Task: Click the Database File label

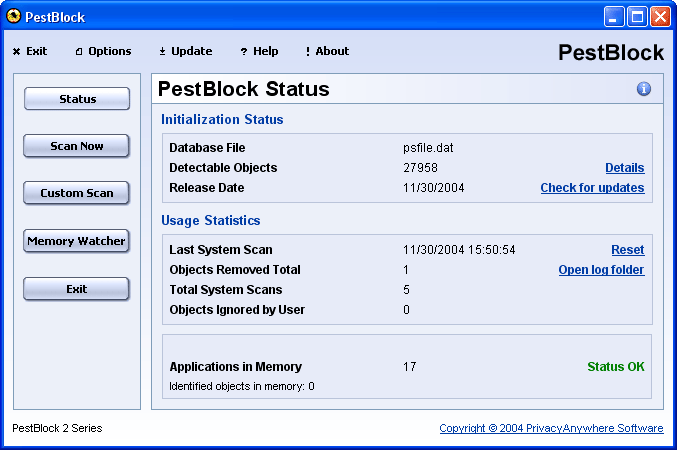Action: click(207, 148)
